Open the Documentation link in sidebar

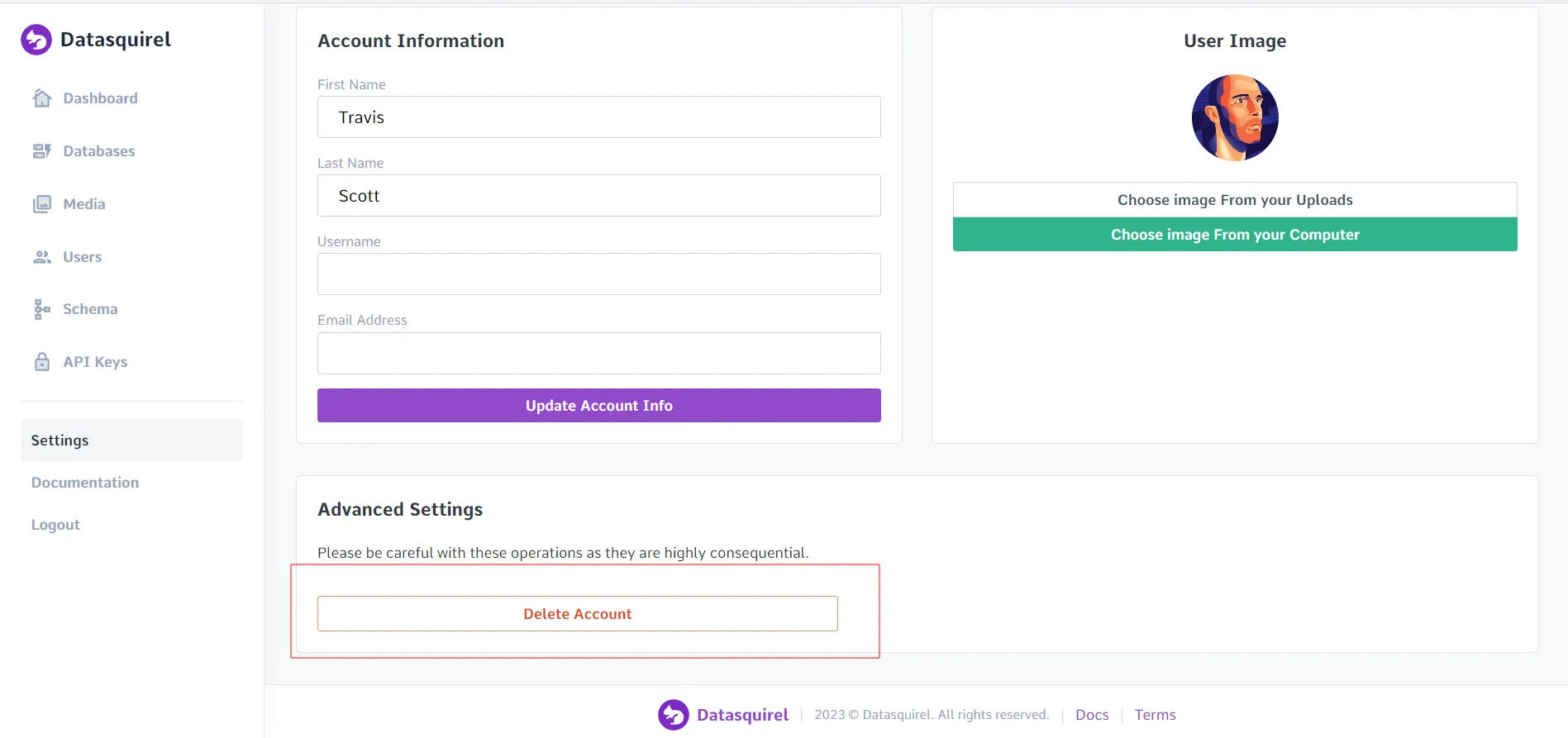[x=85, y=483]
